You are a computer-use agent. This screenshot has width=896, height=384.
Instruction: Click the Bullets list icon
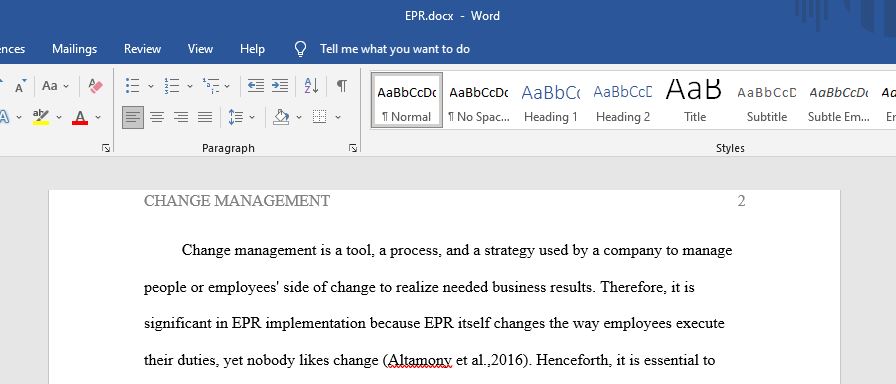[x=133, y=86]
